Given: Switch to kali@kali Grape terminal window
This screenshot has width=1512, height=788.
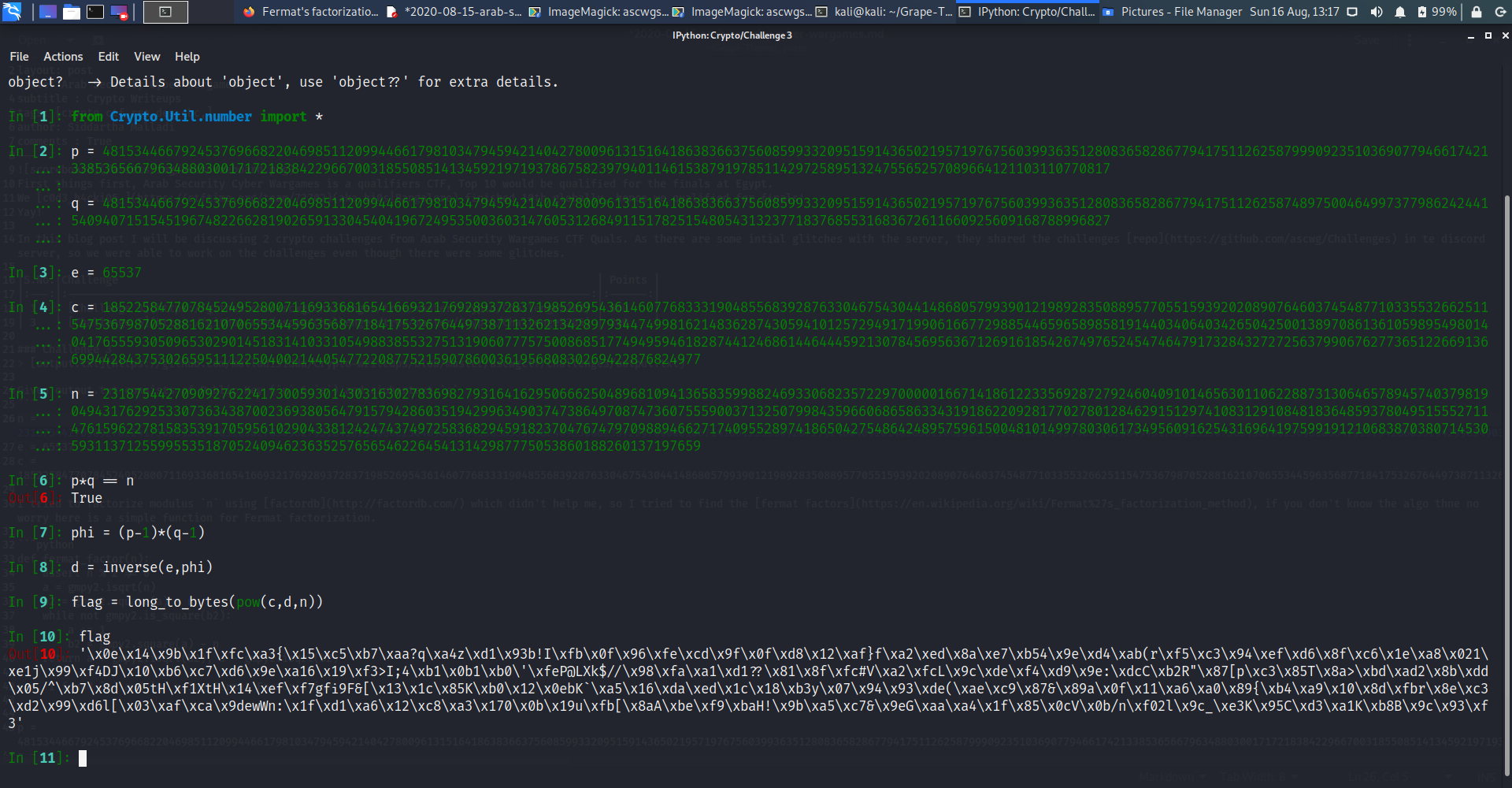Looking at the screenshot, I should point(884,12).
